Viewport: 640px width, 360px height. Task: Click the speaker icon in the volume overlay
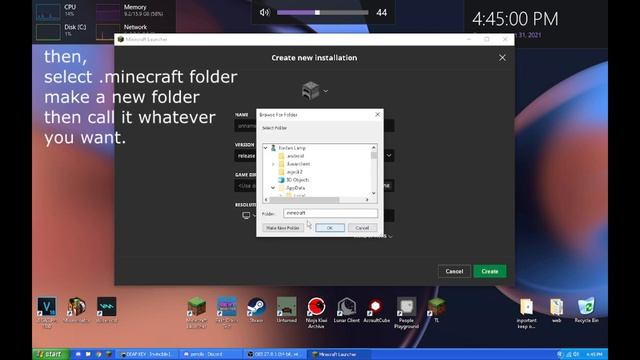[x=264, y=12]
